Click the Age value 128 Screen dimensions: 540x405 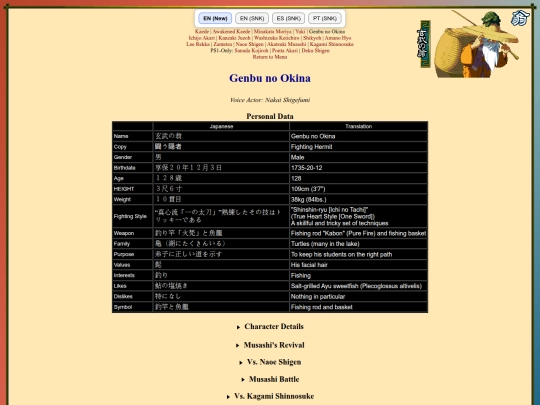[x=359, y=178]
